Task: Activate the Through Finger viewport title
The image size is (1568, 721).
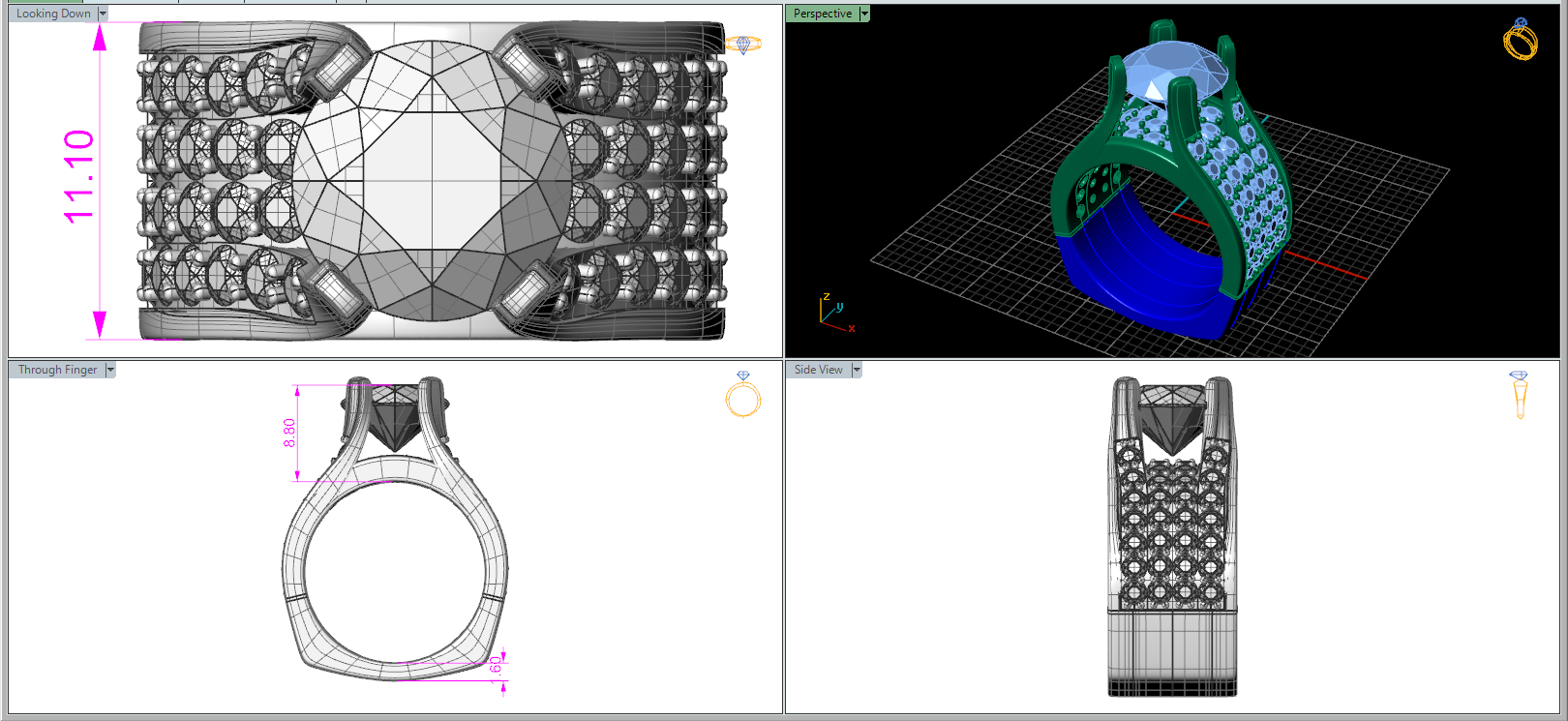Action: [x=57, y=370]
